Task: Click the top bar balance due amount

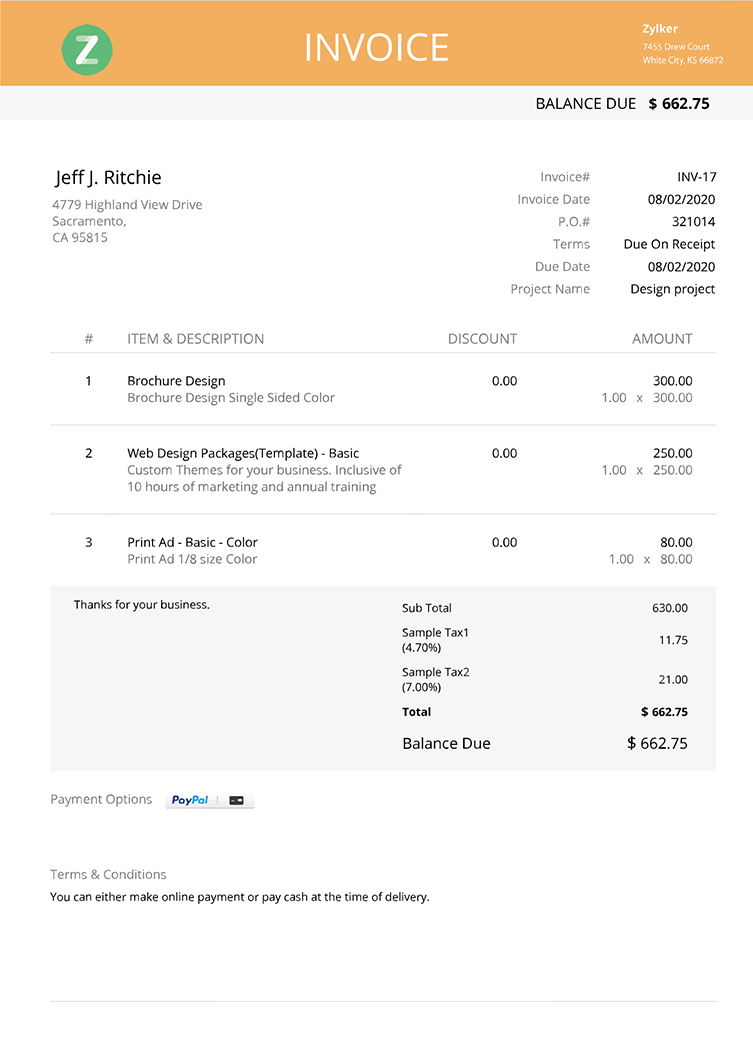Action: point(679,103)
